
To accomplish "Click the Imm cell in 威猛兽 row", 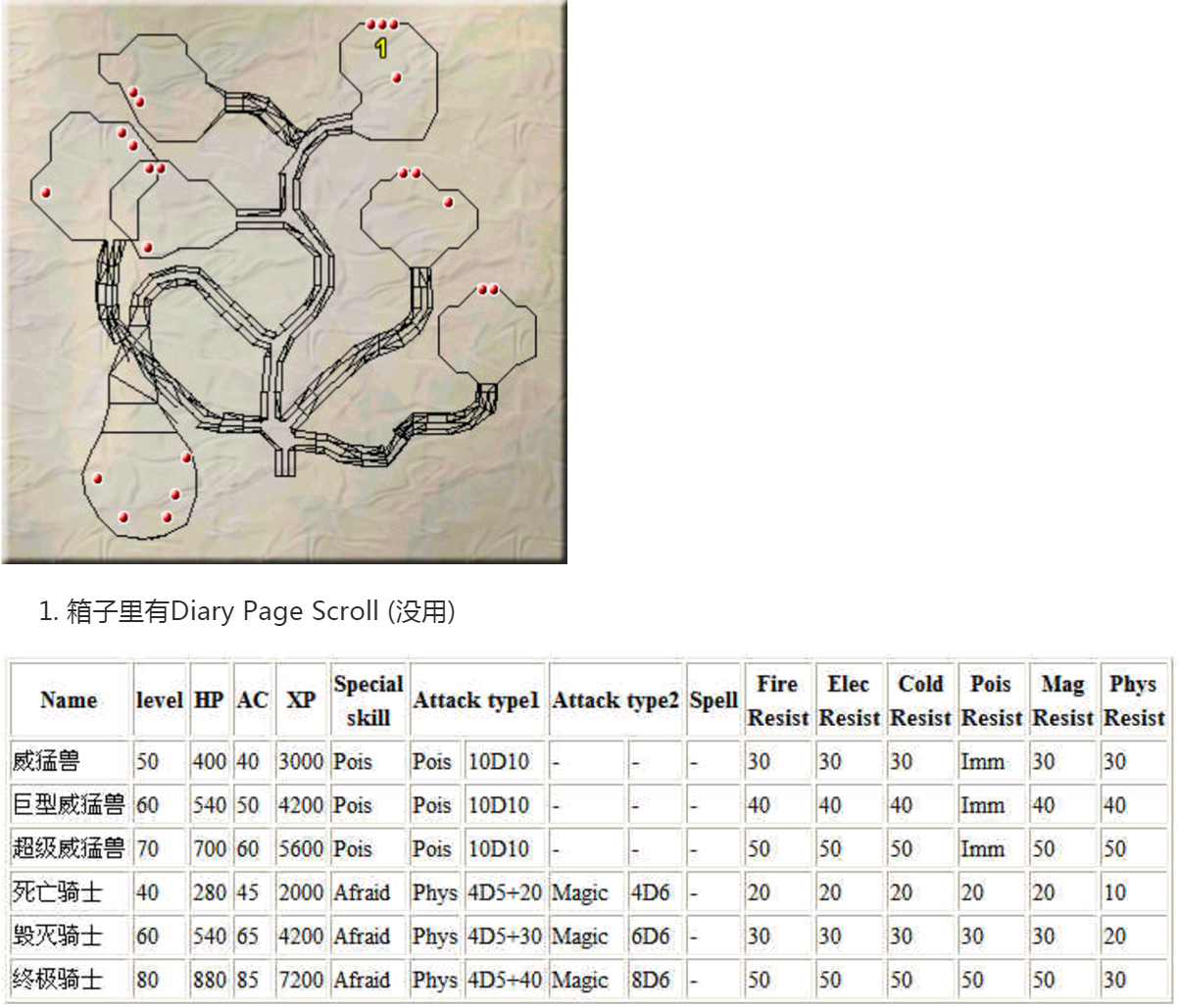I will coord(991,761).
